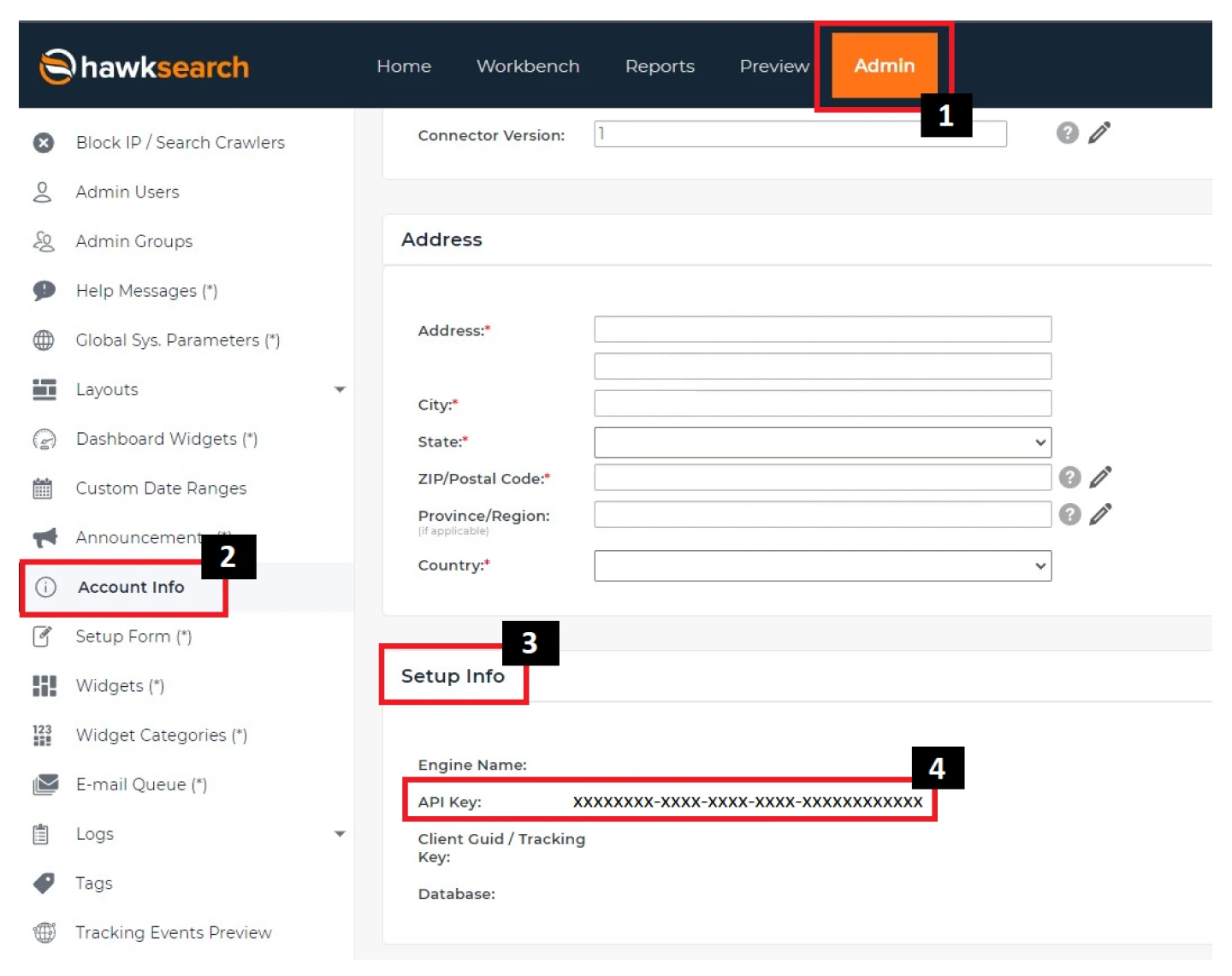Click the Connector Version edit pencil icon
Image resolution: width=1232 pixels, height=976 pixels.
(1099, 133)
